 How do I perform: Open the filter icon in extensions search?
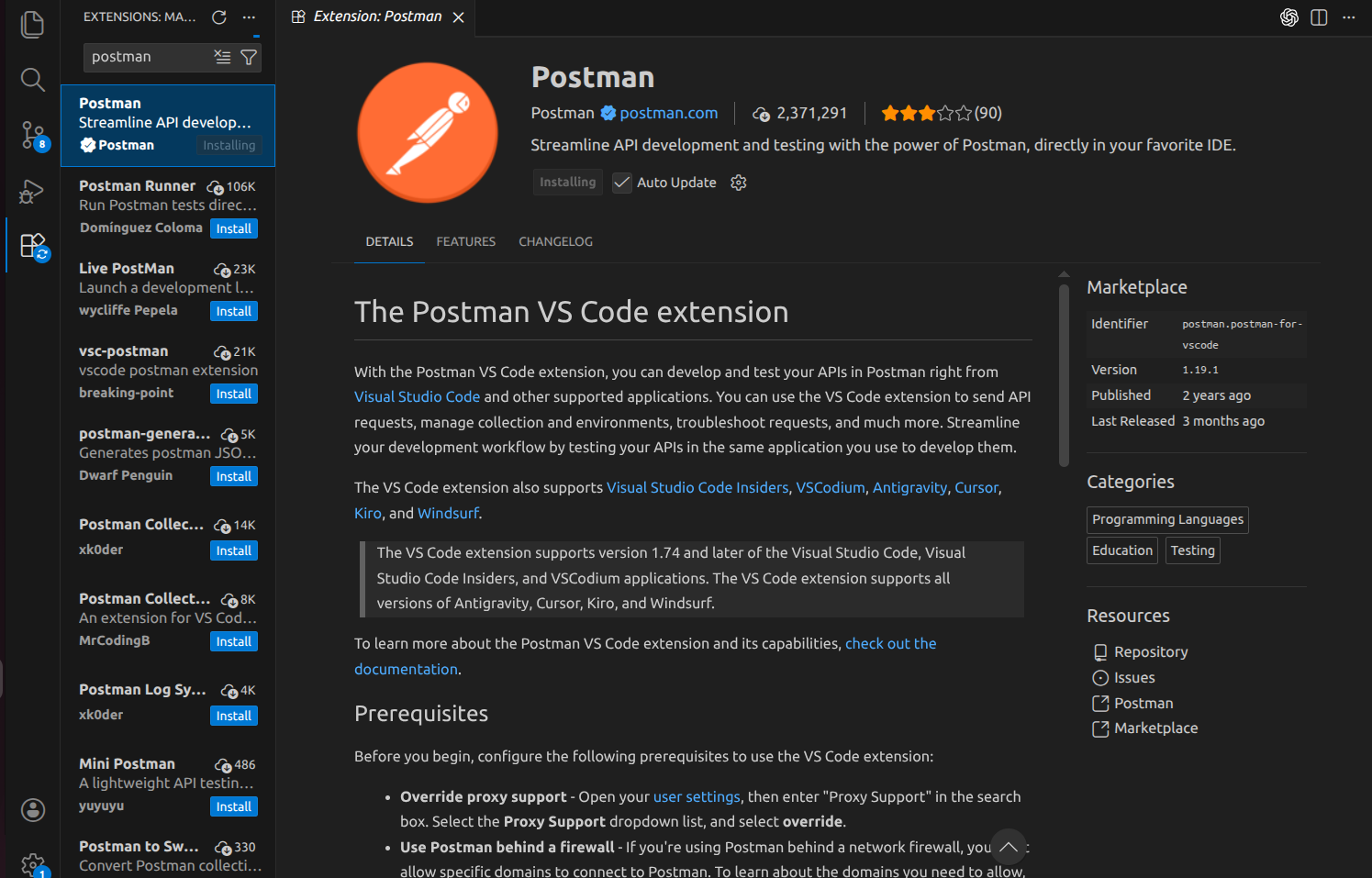pos(249,57)
